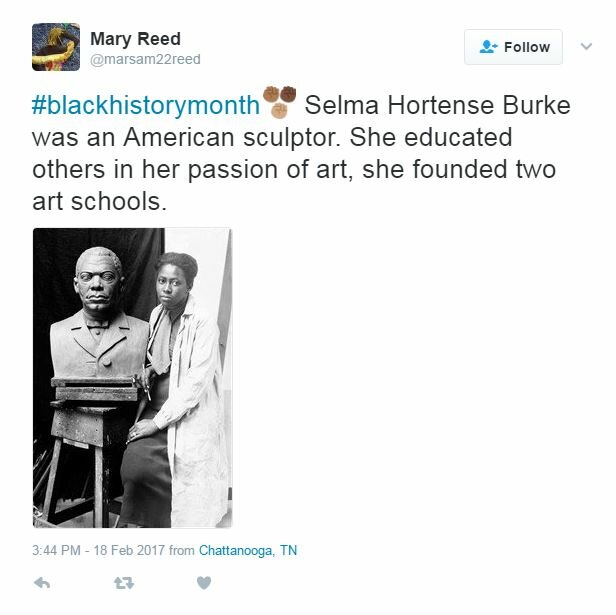Click the Chattanooga, TN location link

coord(248,550)
